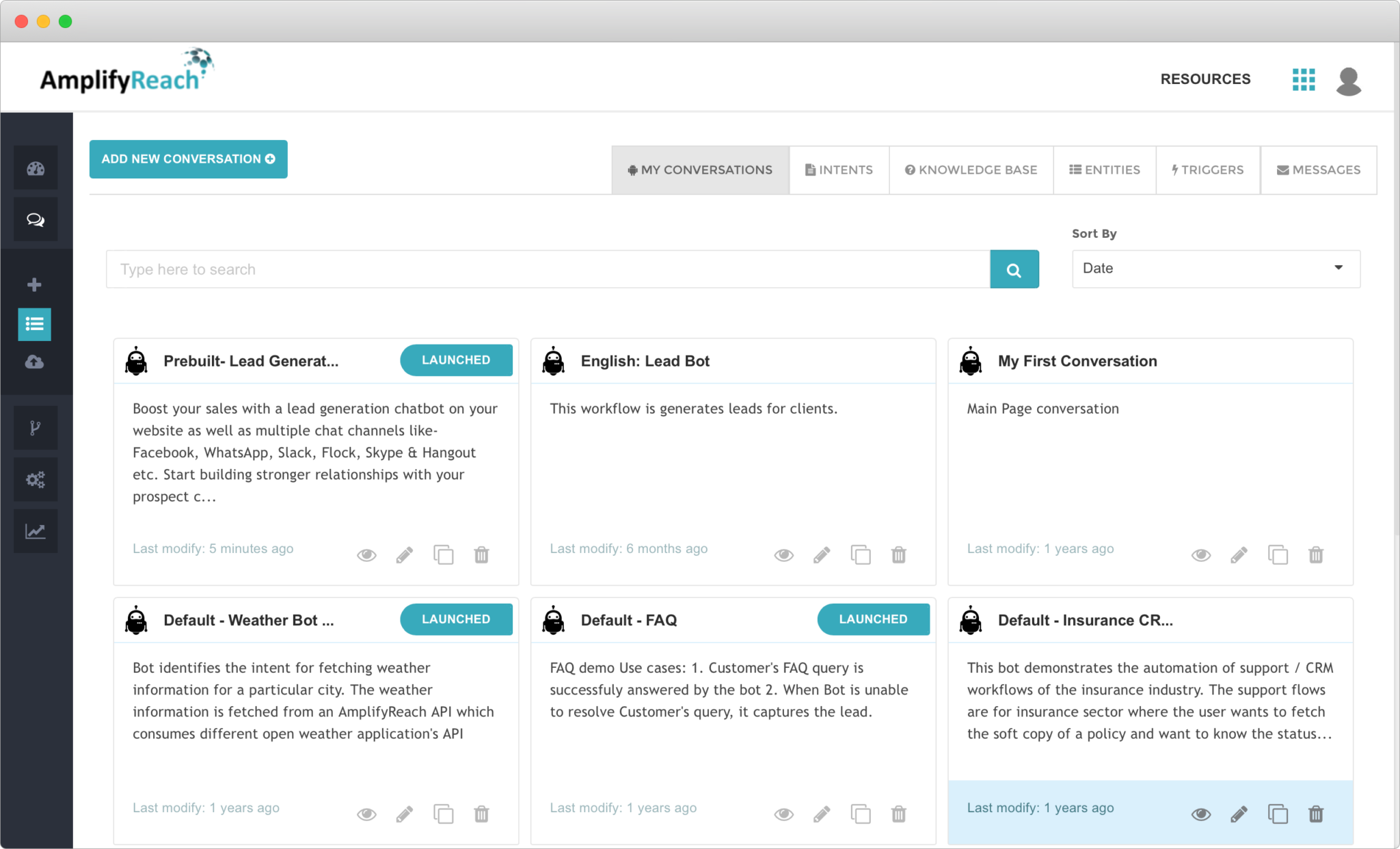This screenshot has height=849, width=1400.
Task: View analytics using the chart icon
Action: click(35, 530)
